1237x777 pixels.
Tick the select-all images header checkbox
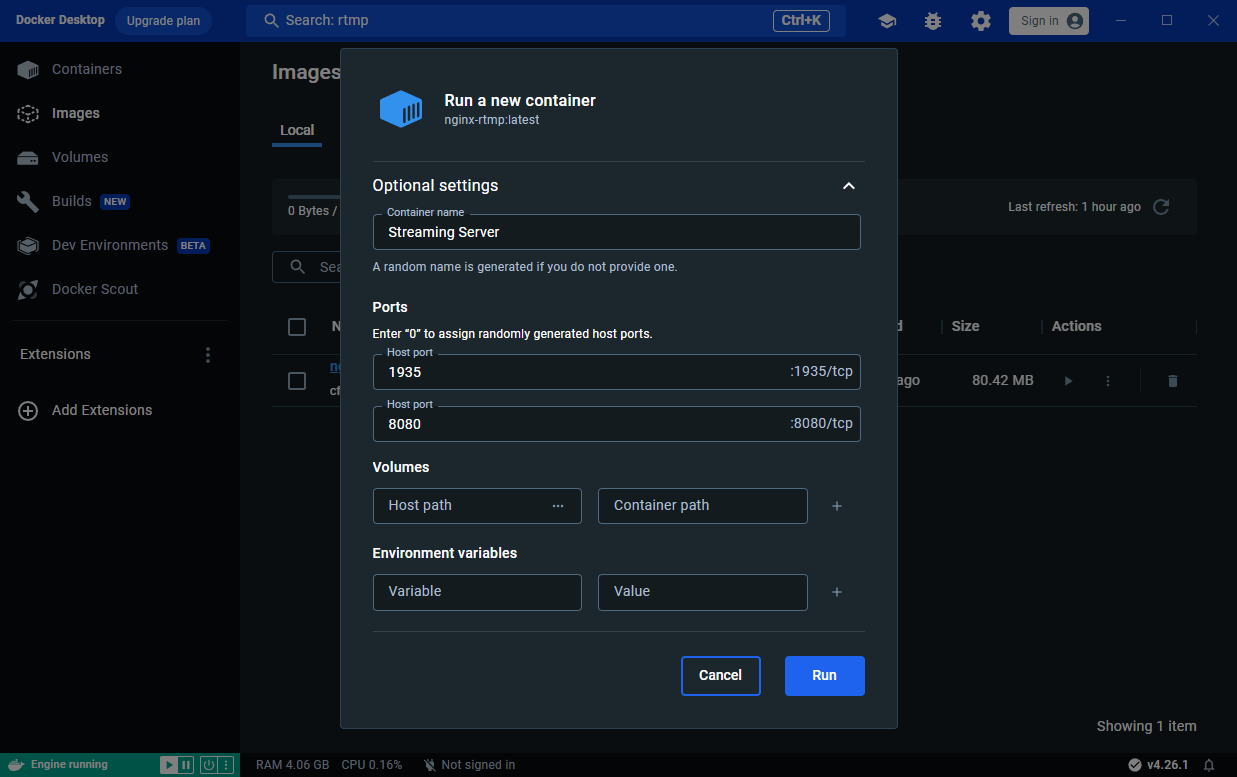pos(297,327)
